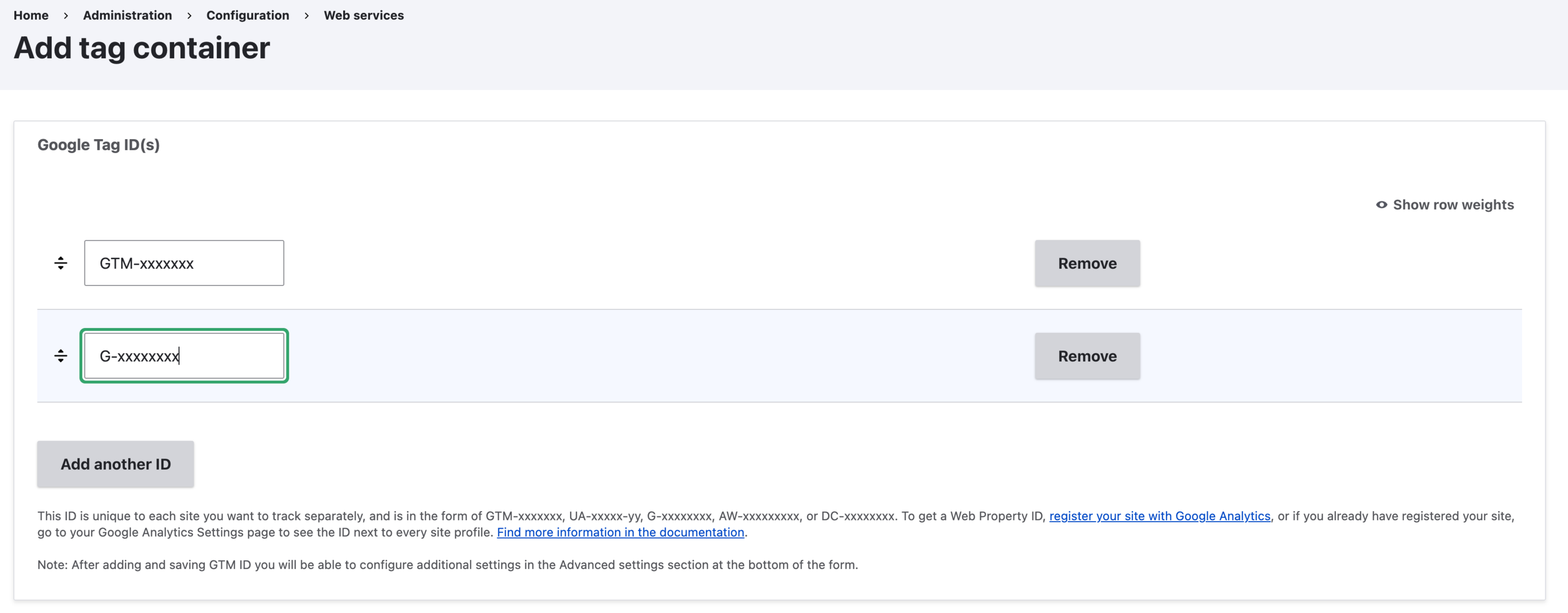Click the drag handle beside G-xxxxxxxx field
The height and width of the screenshot is (613, 1568).
(x=60, y=356)
